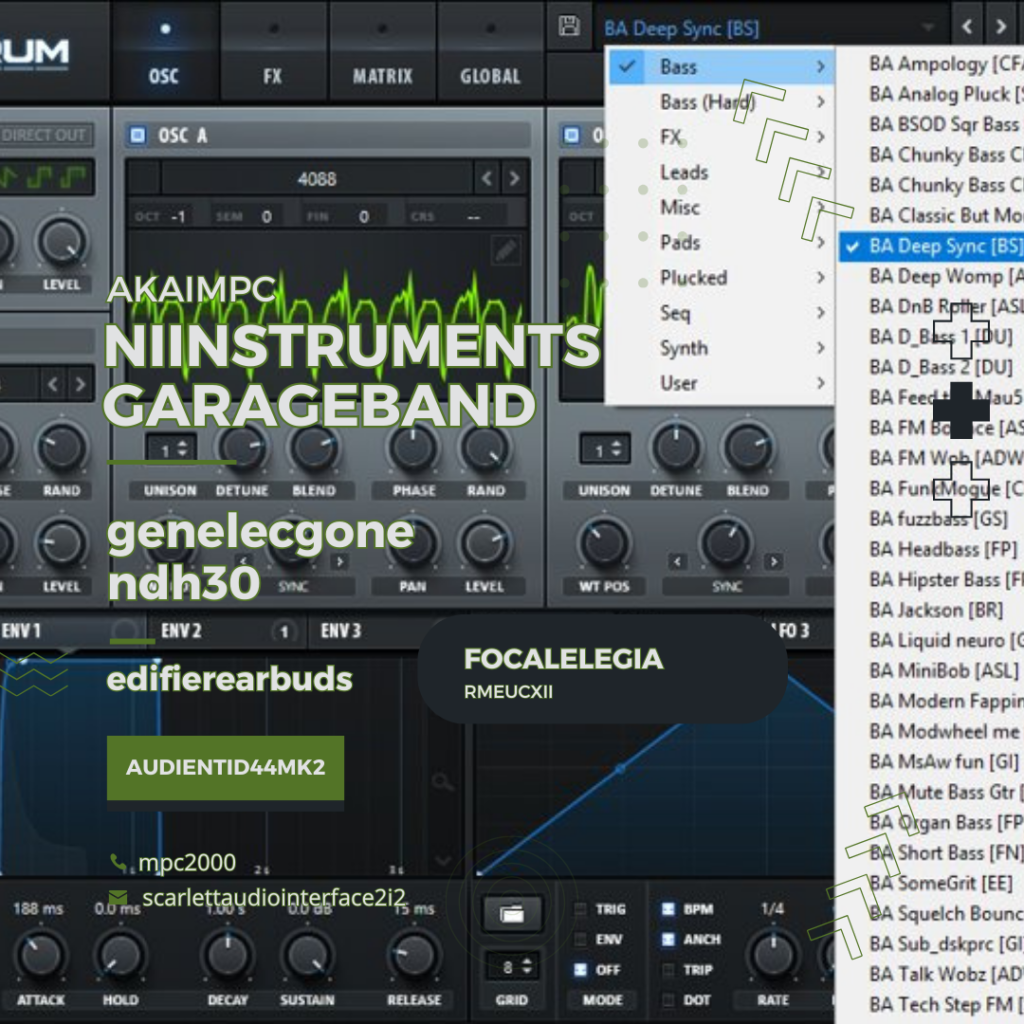Select next wavetable in OSC A
Screen dimensions: 1024x1024
point(514,178)
